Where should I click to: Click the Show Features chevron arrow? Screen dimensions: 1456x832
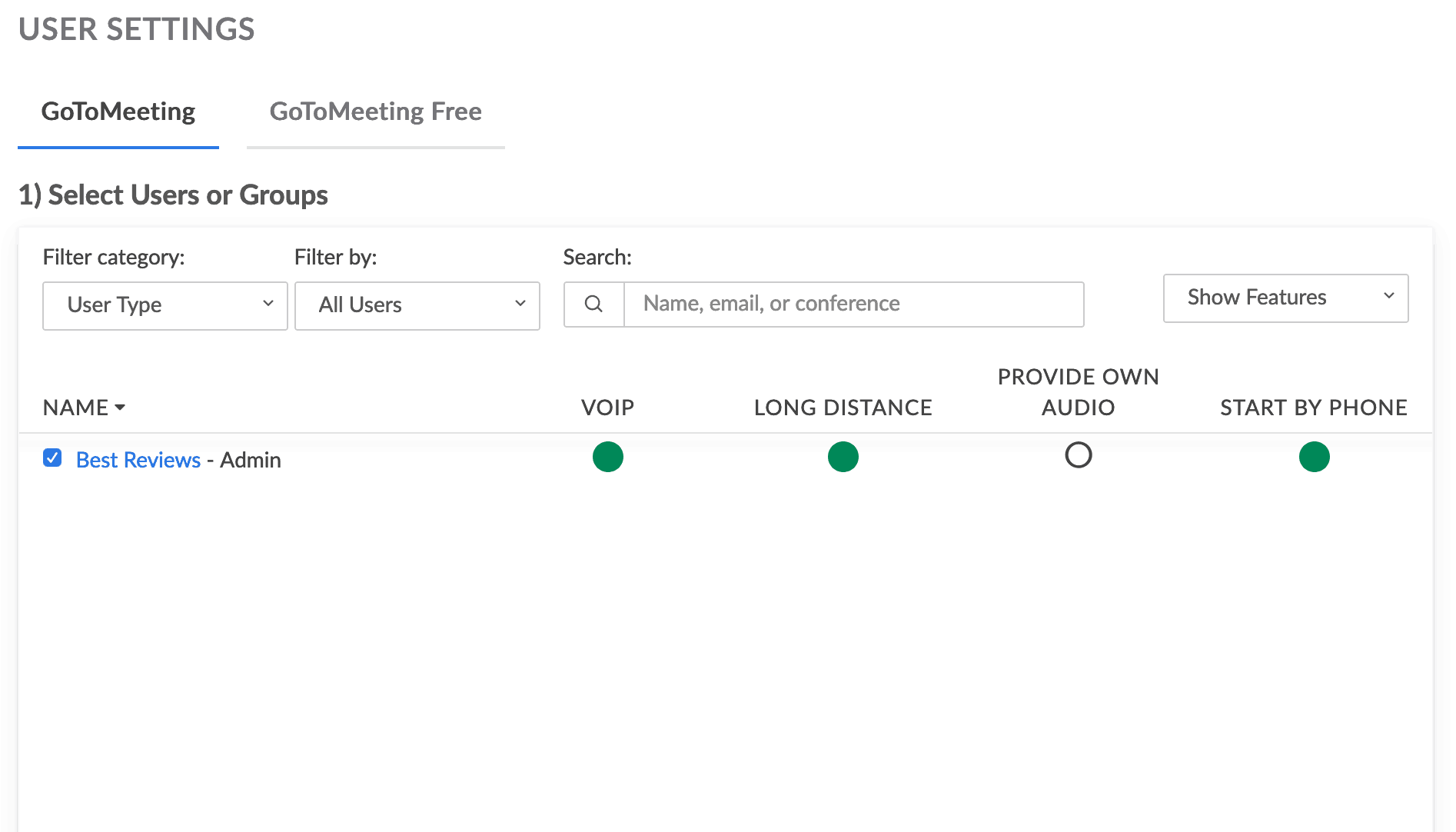[1388, 298]
